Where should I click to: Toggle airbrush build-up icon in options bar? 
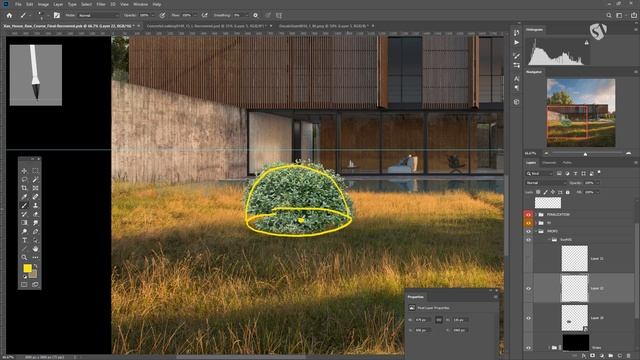204,15
